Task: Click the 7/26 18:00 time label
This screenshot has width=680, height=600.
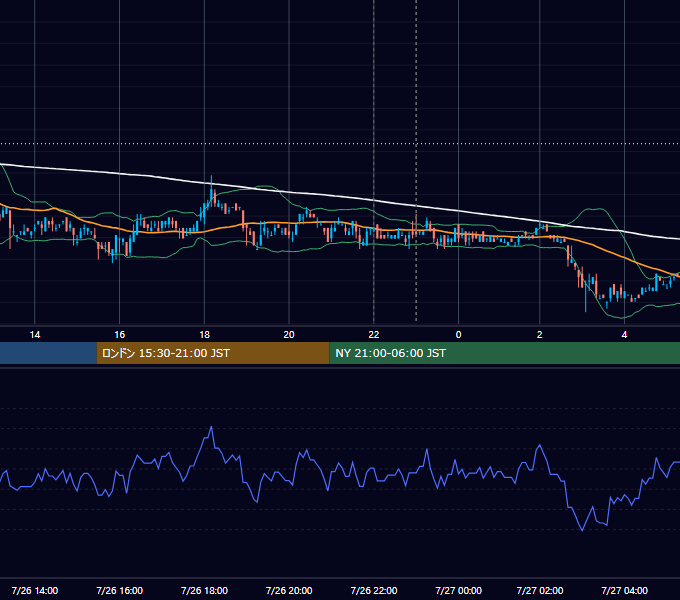Action: (204, 590)
